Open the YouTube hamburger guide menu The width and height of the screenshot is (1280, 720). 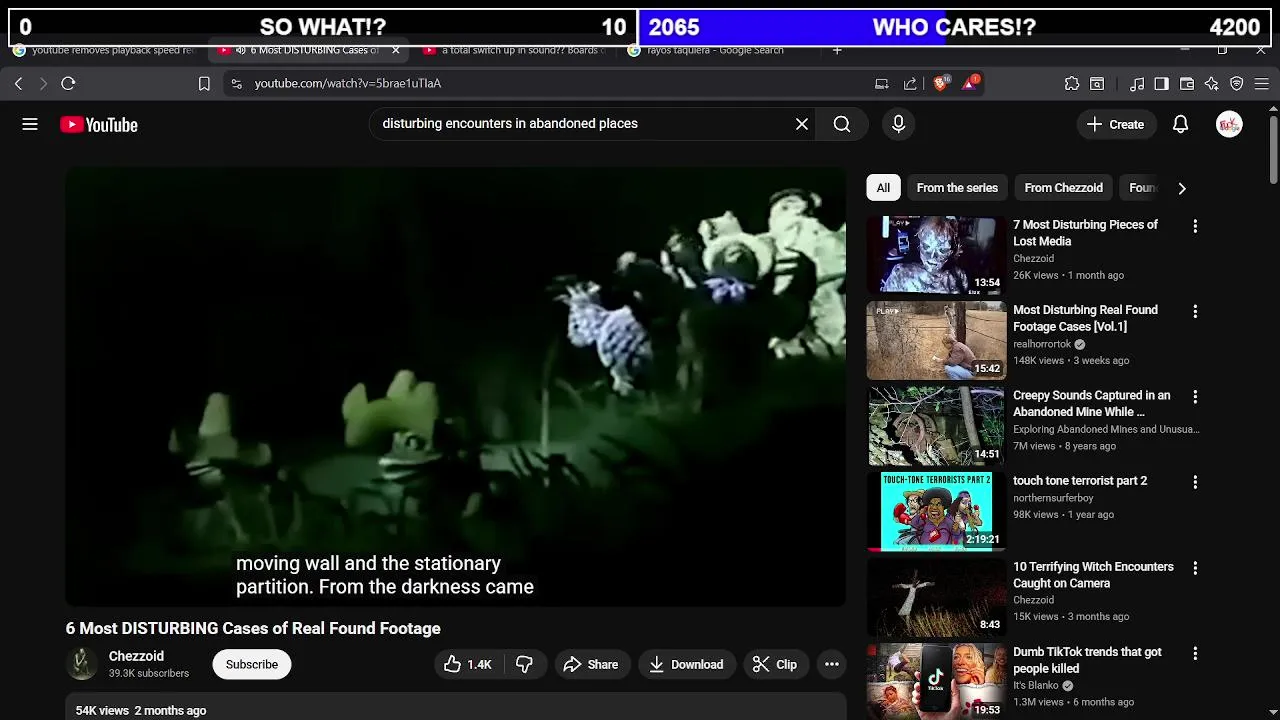click(30, 124)
